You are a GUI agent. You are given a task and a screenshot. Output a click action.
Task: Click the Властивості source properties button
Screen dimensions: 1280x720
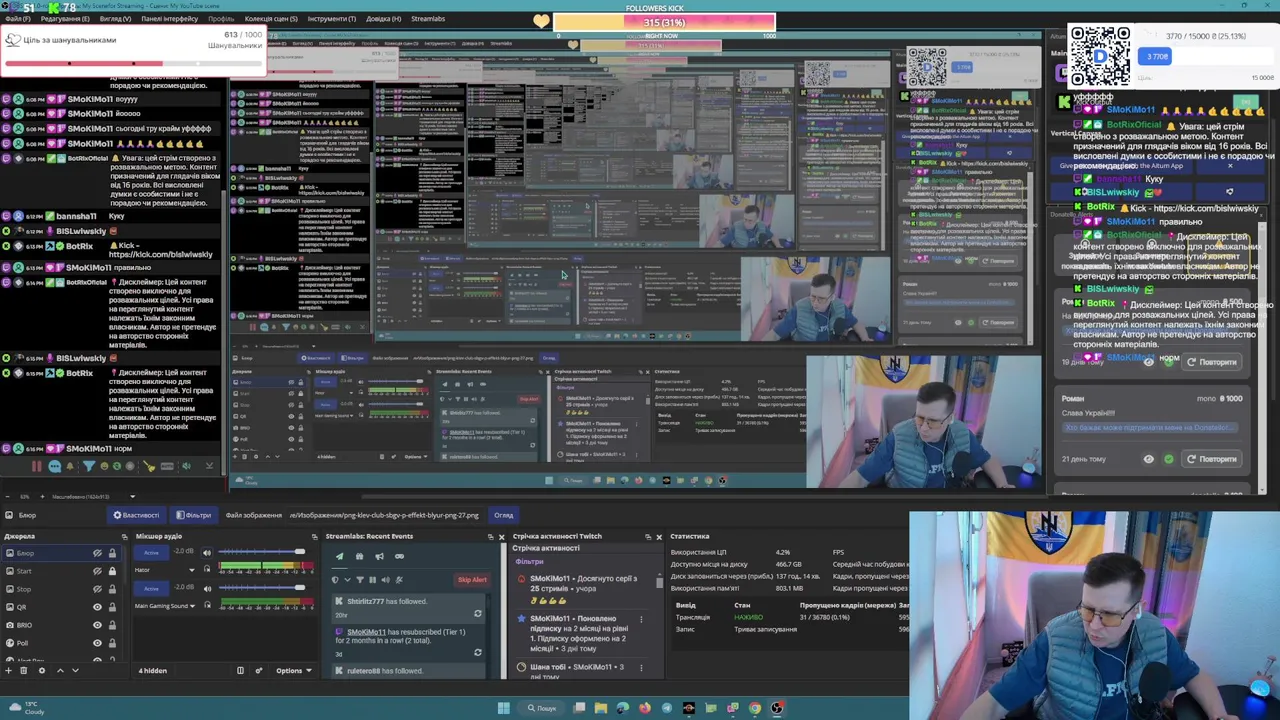[136, 515]
